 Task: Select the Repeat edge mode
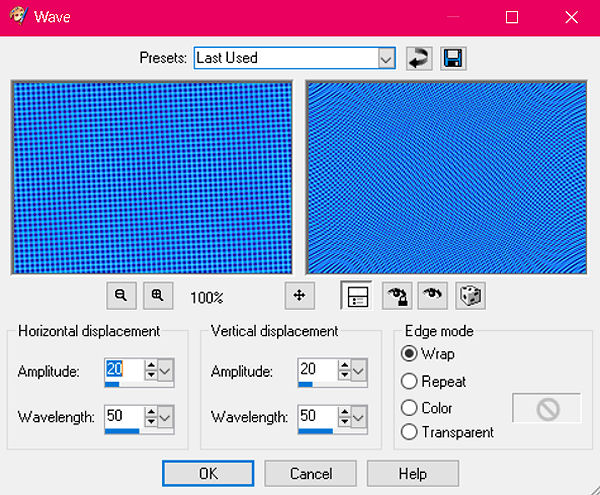point(409,381)
